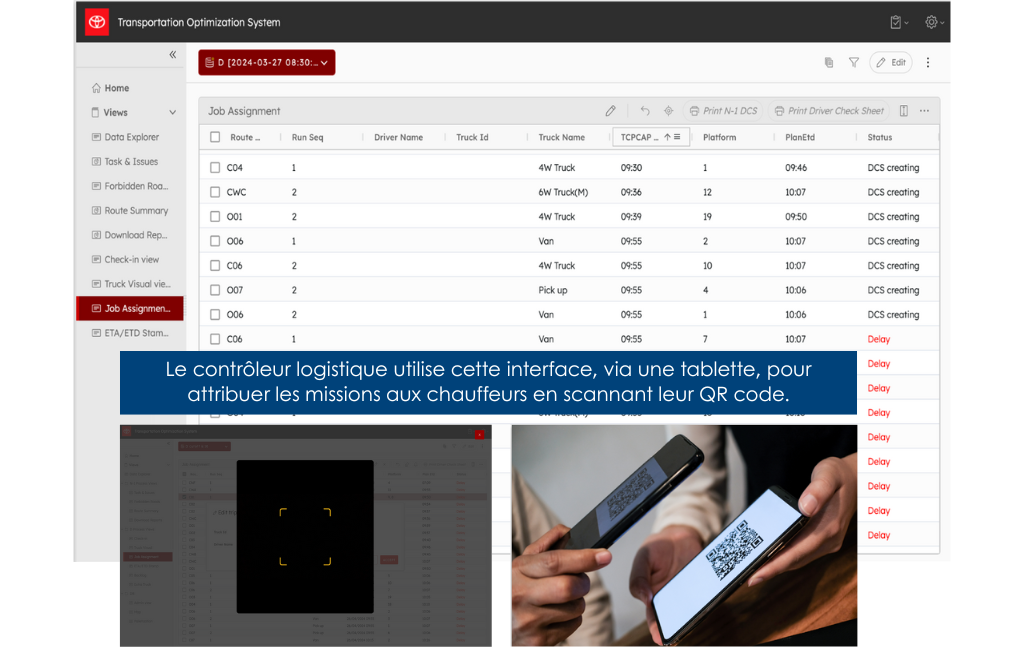This screenshot has height=647, width=1024.
Task: Click the target locate icon in Job Assignment toolbar
Action: click(x=669, y=111)
